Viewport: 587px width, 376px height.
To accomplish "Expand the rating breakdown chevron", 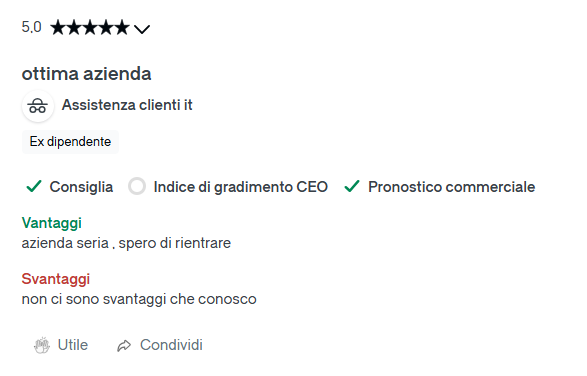I will coord(142,29).
